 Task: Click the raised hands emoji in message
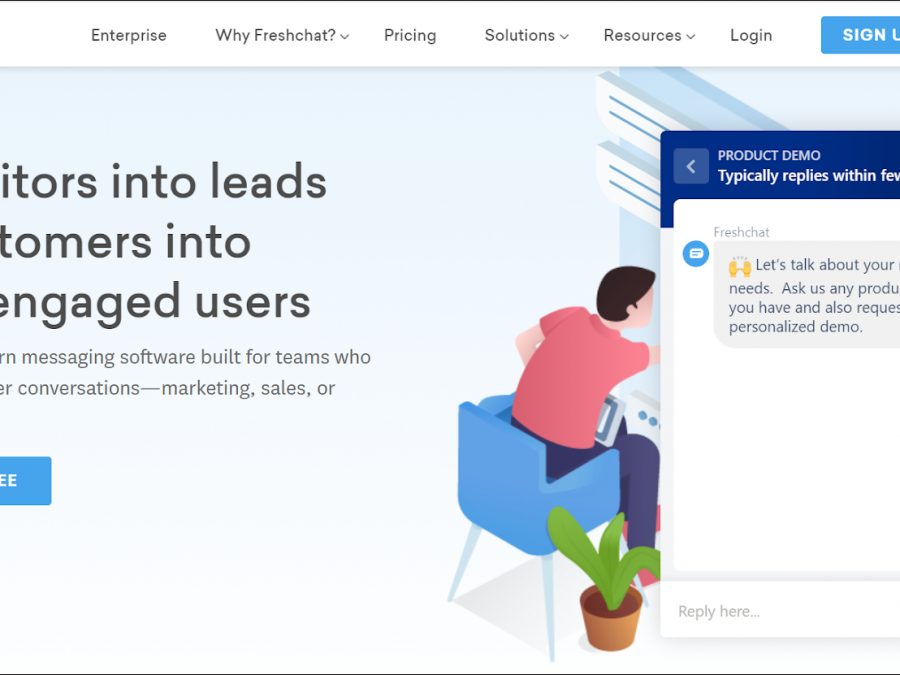[740, 267]
